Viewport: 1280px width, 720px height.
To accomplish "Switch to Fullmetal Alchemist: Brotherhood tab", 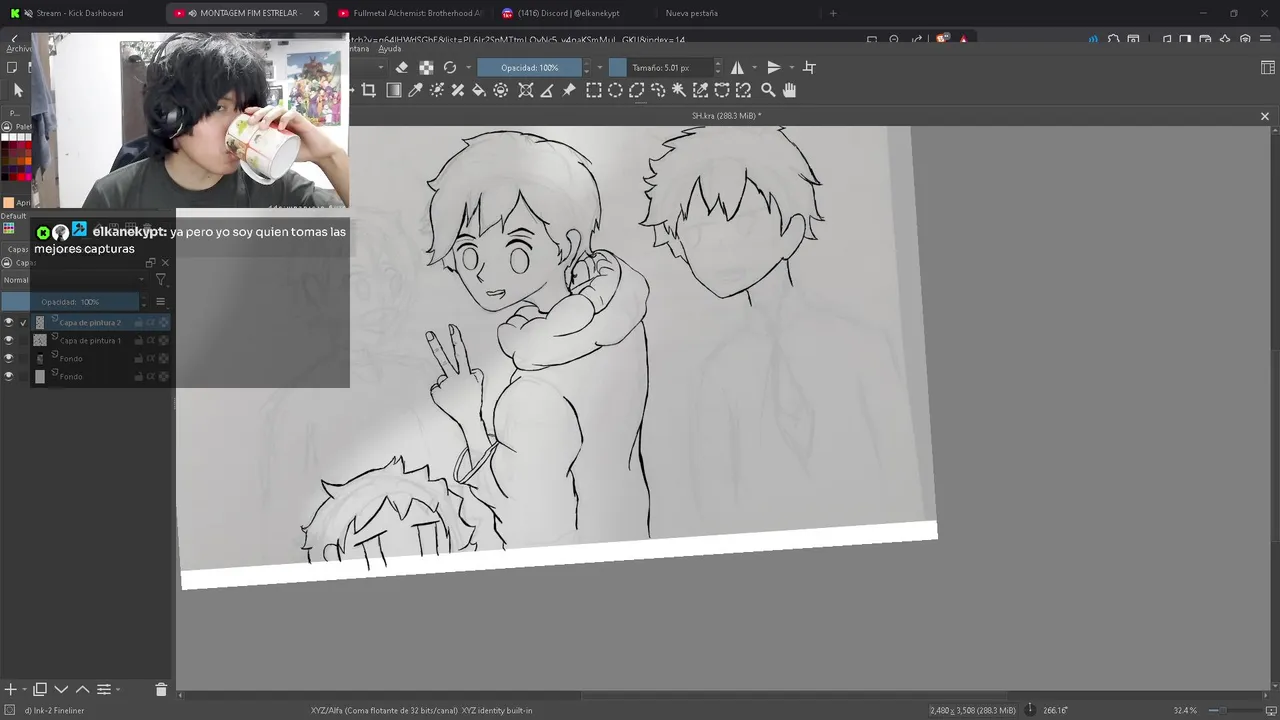I will click(410, 13).
